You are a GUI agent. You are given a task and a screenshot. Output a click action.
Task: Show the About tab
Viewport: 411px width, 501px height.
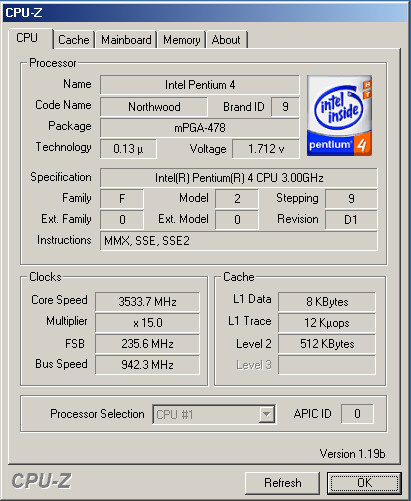pos(226,40)
